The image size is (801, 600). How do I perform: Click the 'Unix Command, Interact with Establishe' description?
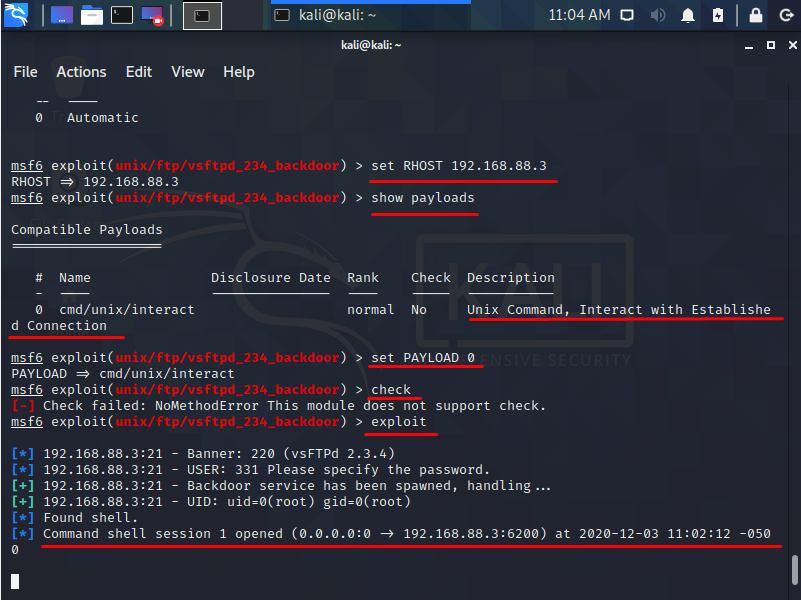pyautogui.click(x=619, y=310)
